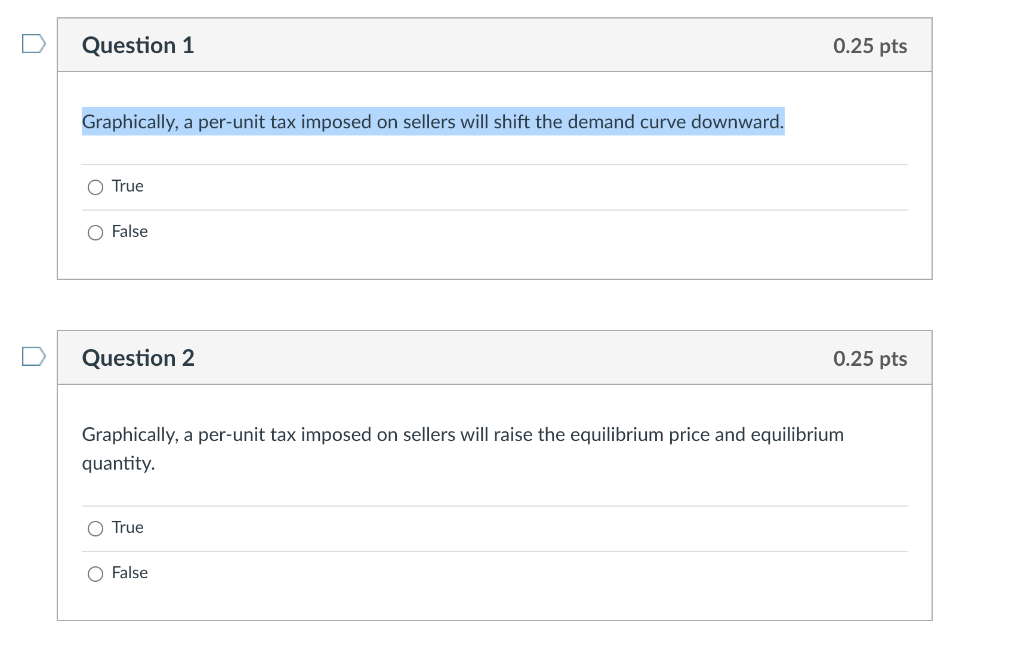Click the Question 1 header
1024x657 pixels.
pos(138,45)
